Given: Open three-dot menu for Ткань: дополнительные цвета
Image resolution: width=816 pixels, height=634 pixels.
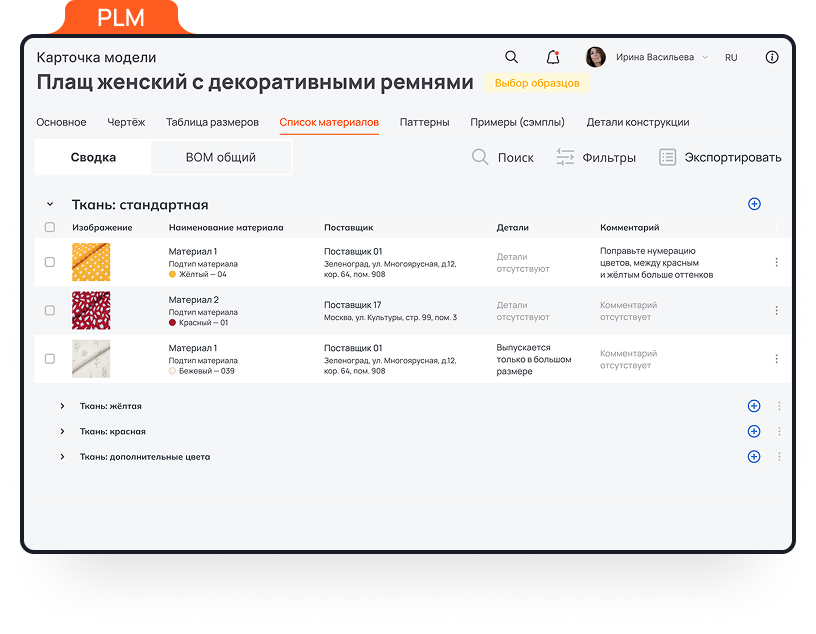Looking at the screenshot, I should coord(780,457).
